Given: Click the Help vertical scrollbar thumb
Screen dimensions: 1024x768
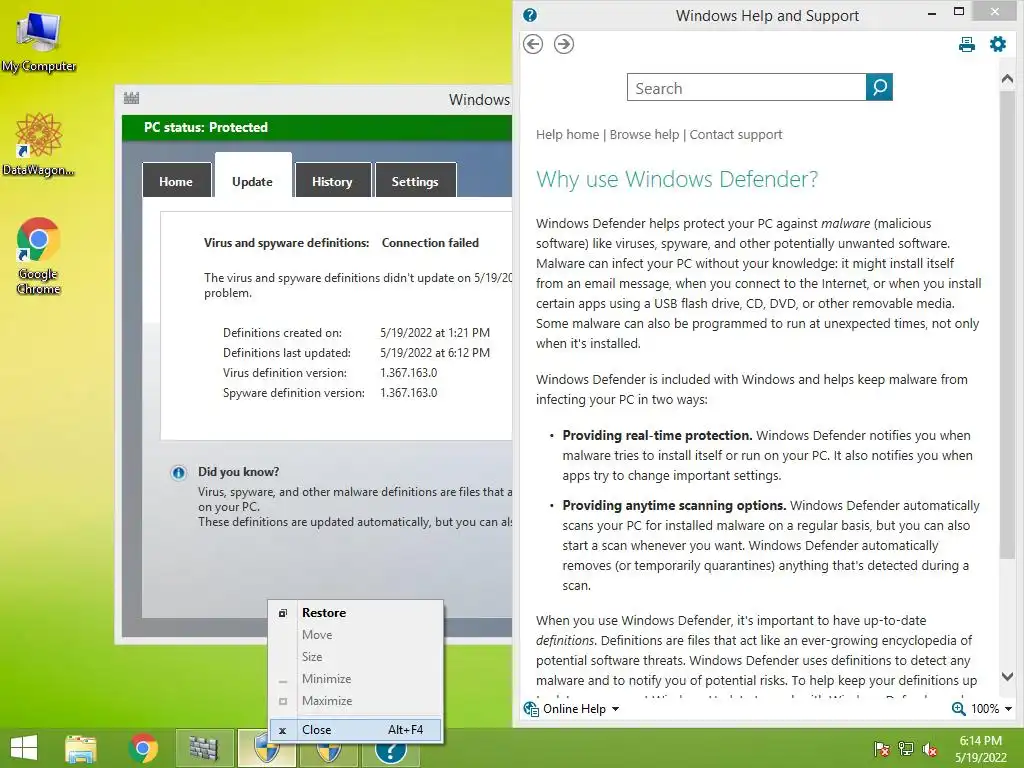Looking at the screenshot, I should (x=1007, y=324).
